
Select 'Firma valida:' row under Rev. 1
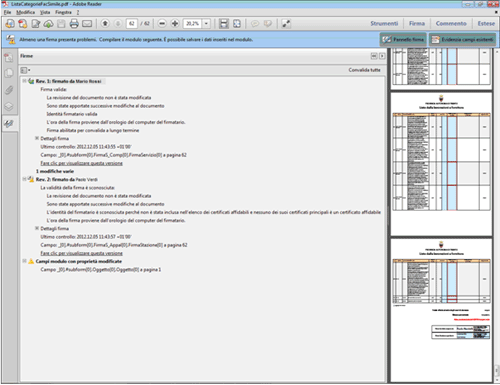[x=54, y=89]
